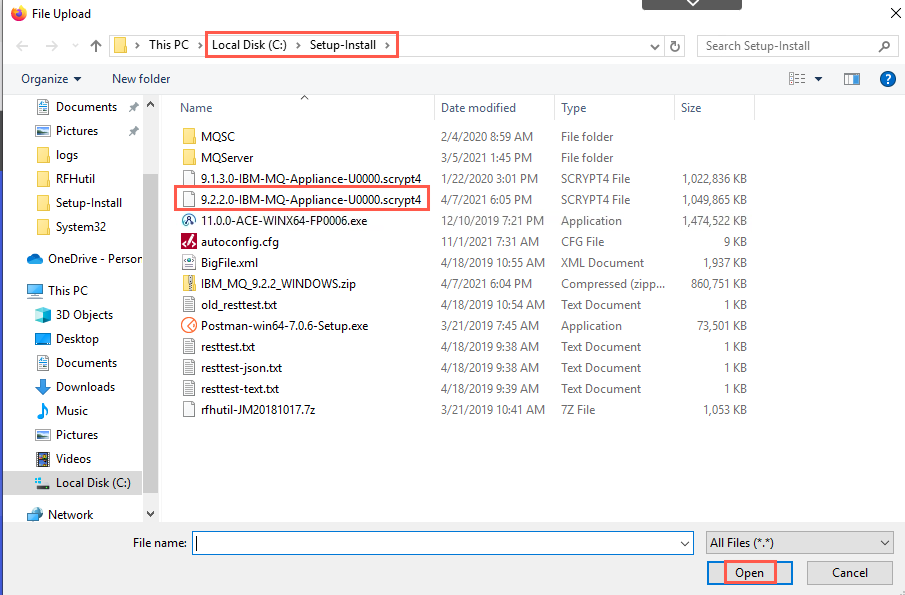Click Setup-Install in address breadcrumb
Image resolution: width=905 pixels, height=595 pixels.
coord(343,45)
